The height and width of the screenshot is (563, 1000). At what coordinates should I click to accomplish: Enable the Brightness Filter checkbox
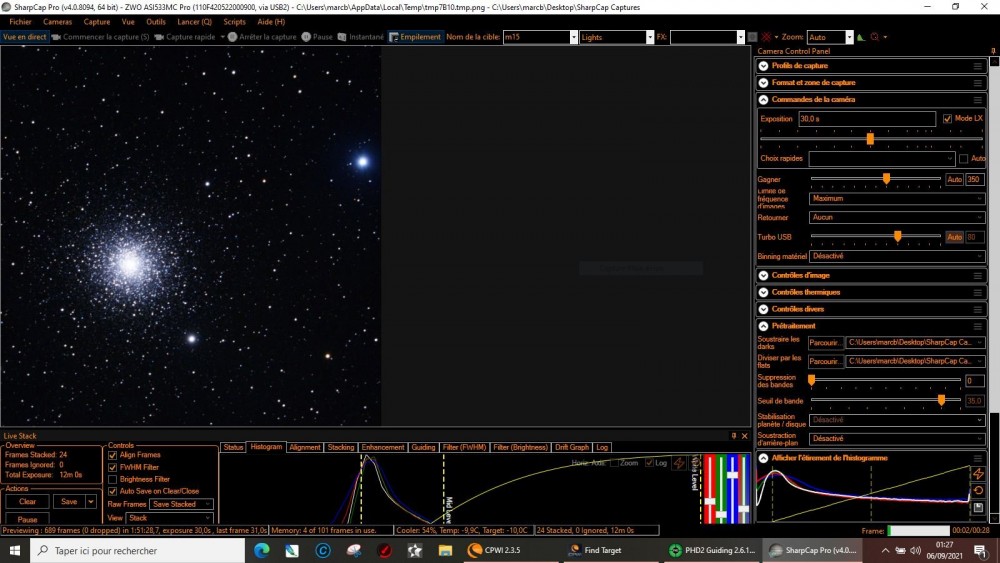[113, 479]
